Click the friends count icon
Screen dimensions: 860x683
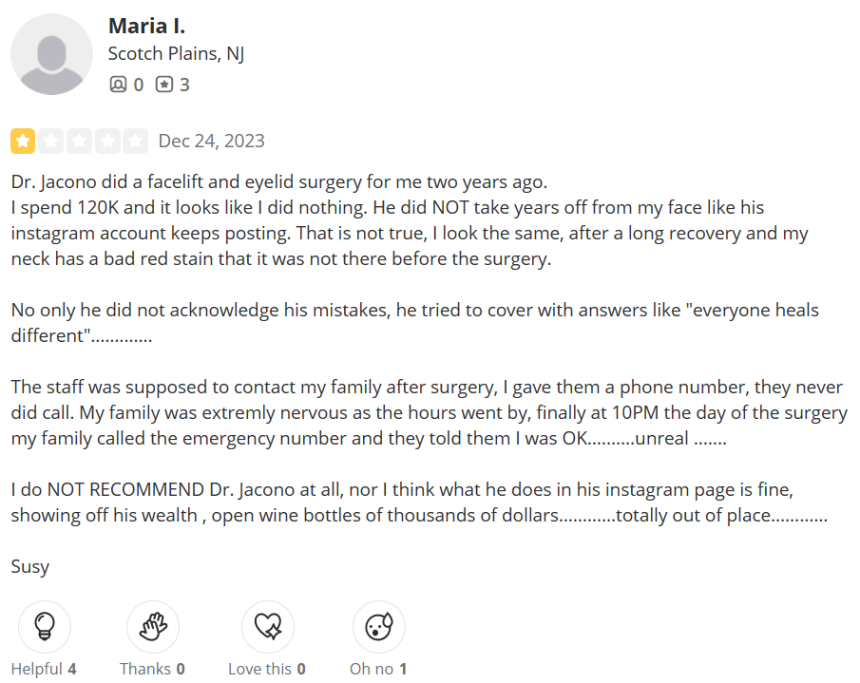point(118,84)
